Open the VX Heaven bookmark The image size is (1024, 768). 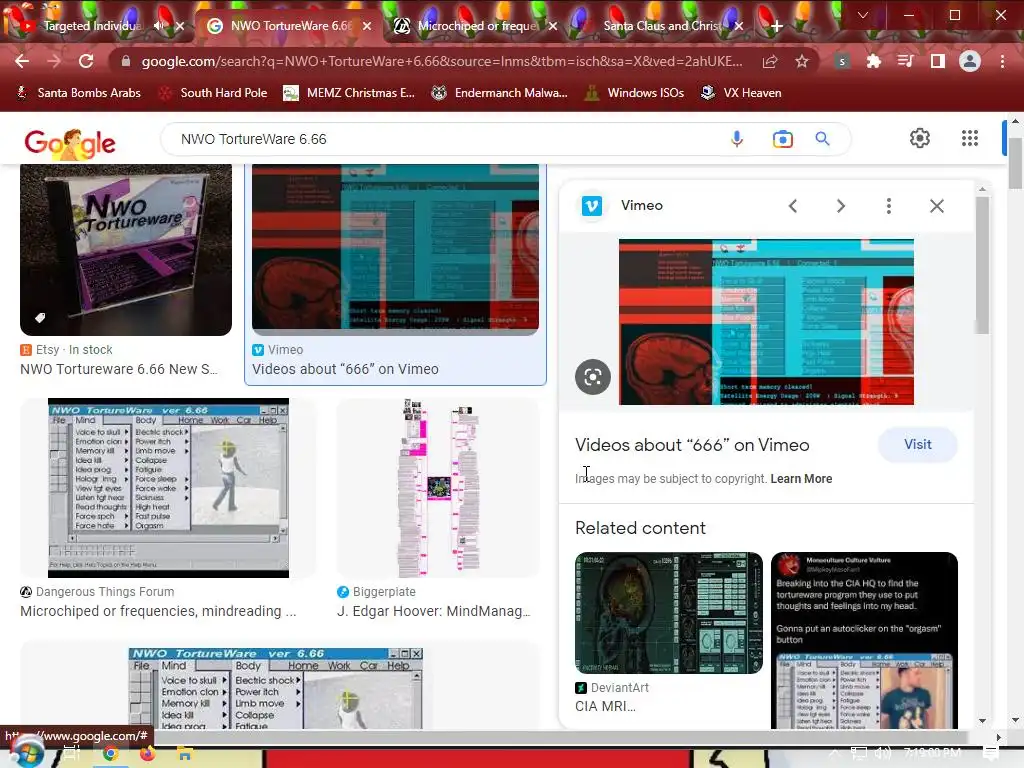point(741,93)
